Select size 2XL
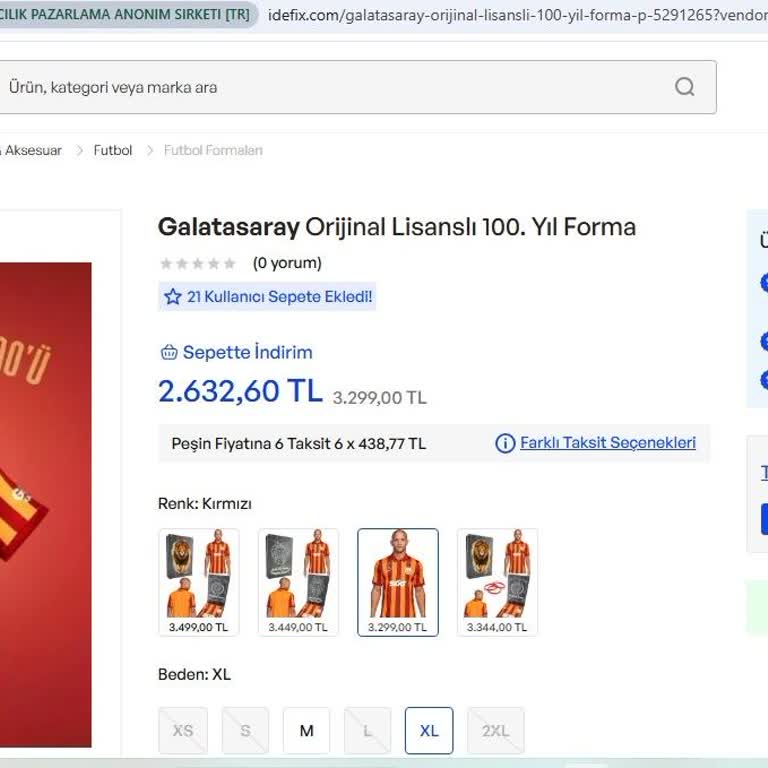768x768 pixels. pos(496,730)
